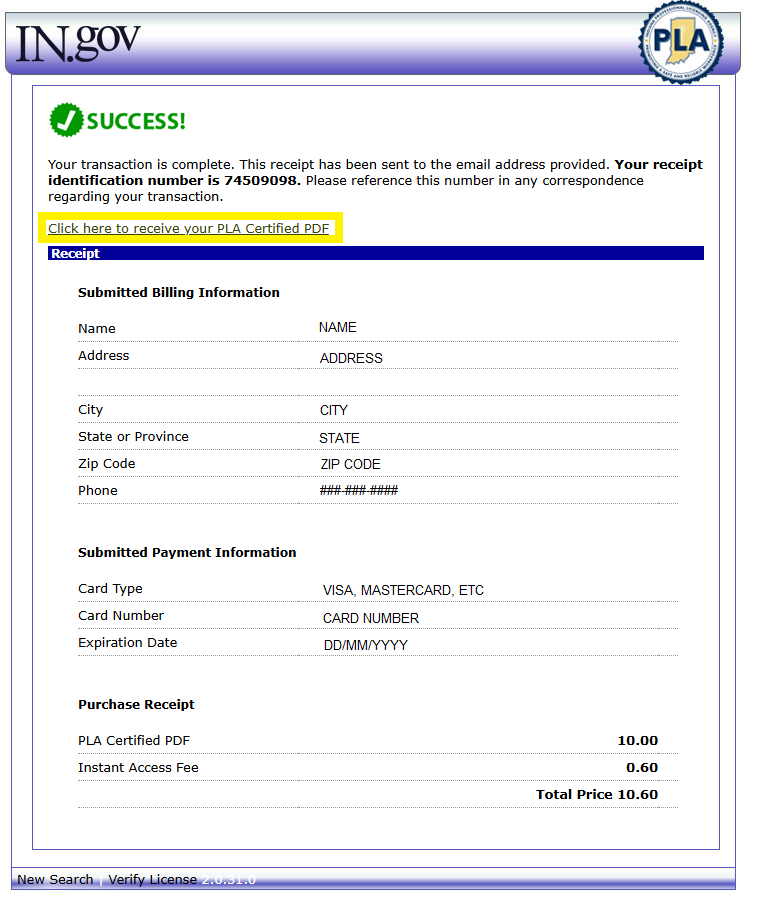Select the SUCCESS! heading text
The image size is (760, 909).
(x=136, y=122)
